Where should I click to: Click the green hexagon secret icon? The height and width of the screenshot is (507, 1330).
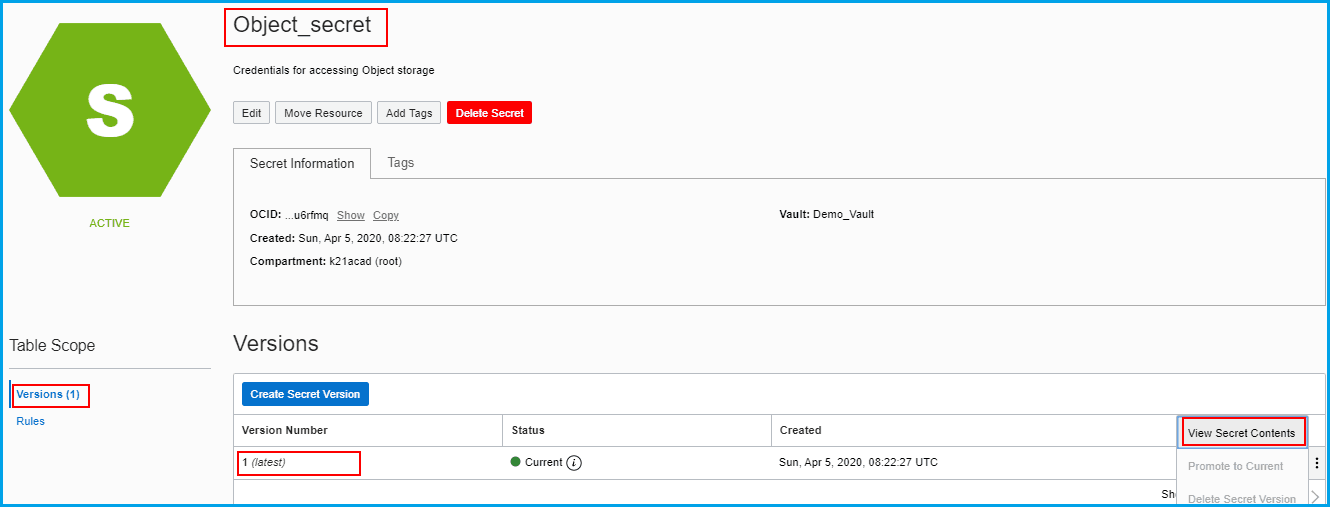(x=110, y=110)
